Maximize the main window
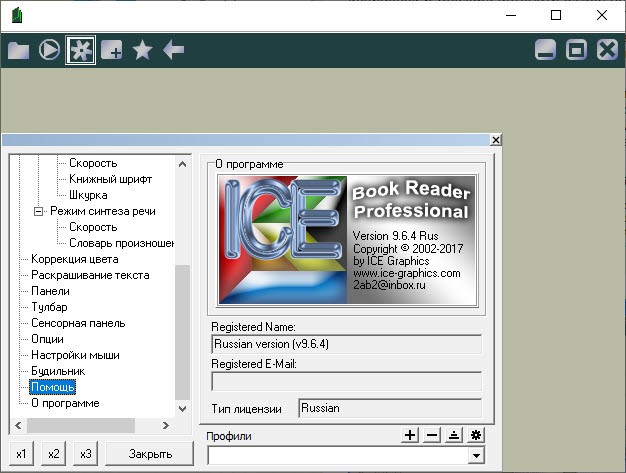 [556, 15]
